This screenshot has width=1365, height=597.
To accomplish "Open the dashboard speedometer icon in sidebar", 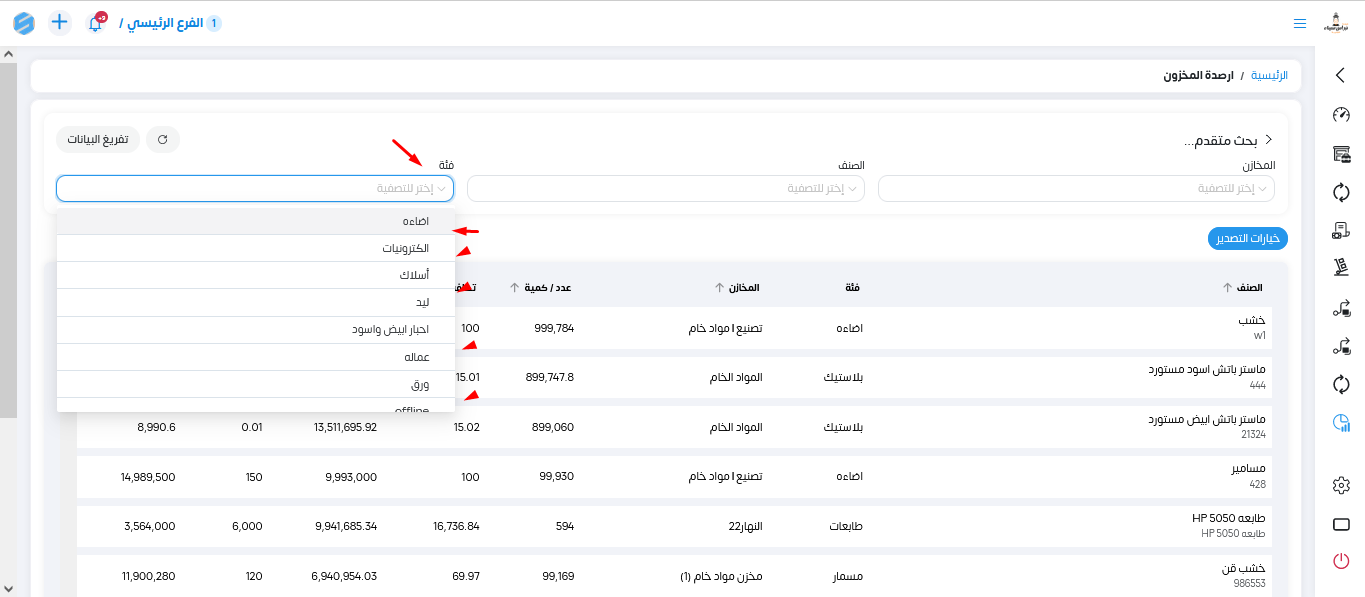I will coord(1341,115).
